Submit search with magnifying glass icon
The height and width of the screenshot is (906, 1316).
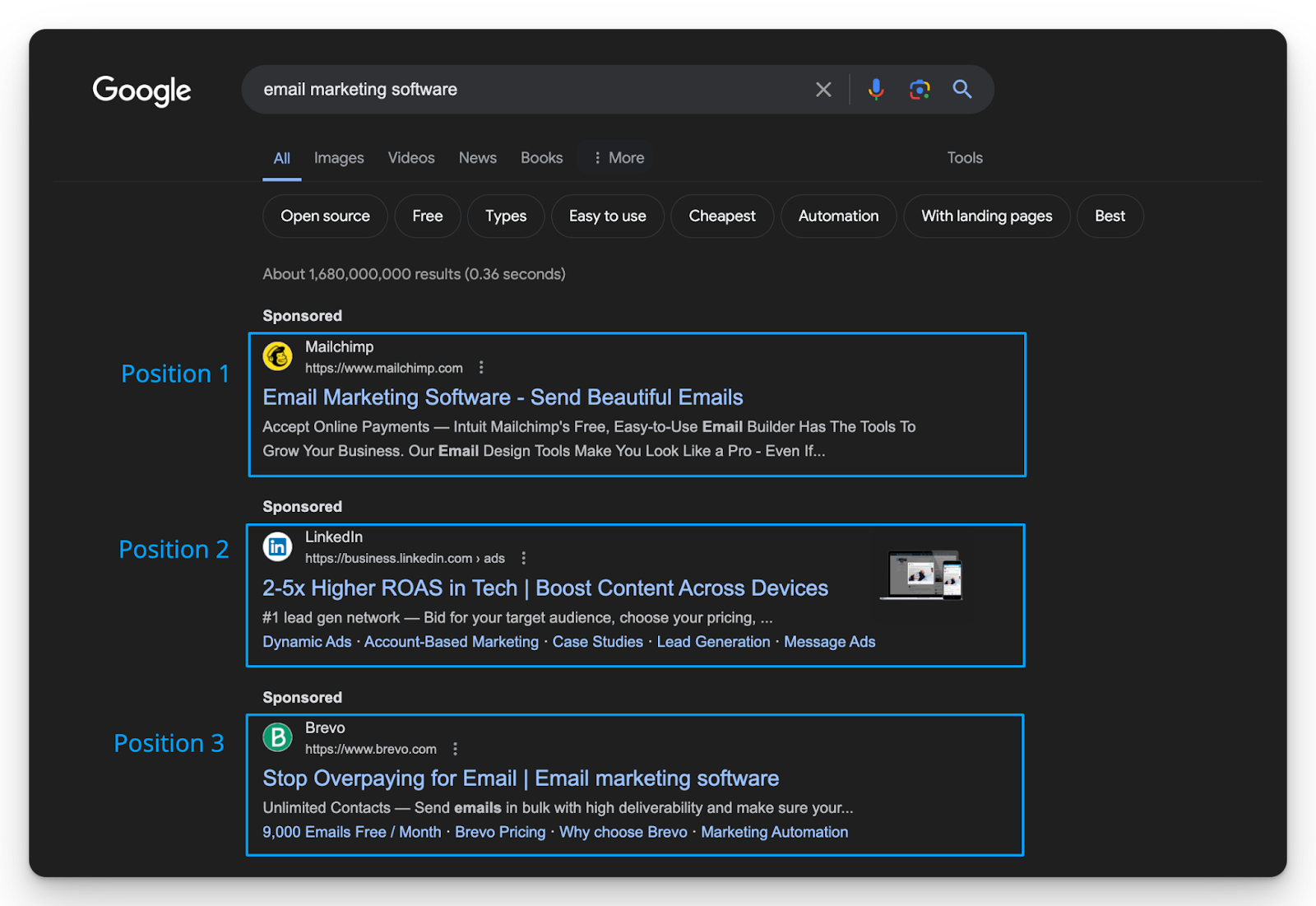coord(962,89)
